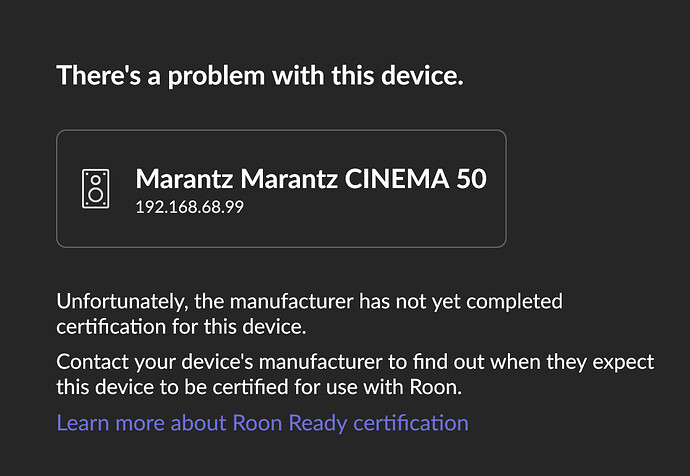Click the words Roon Ready in the blue link
This screenshot has width=690, height=476.
[290, 423]
